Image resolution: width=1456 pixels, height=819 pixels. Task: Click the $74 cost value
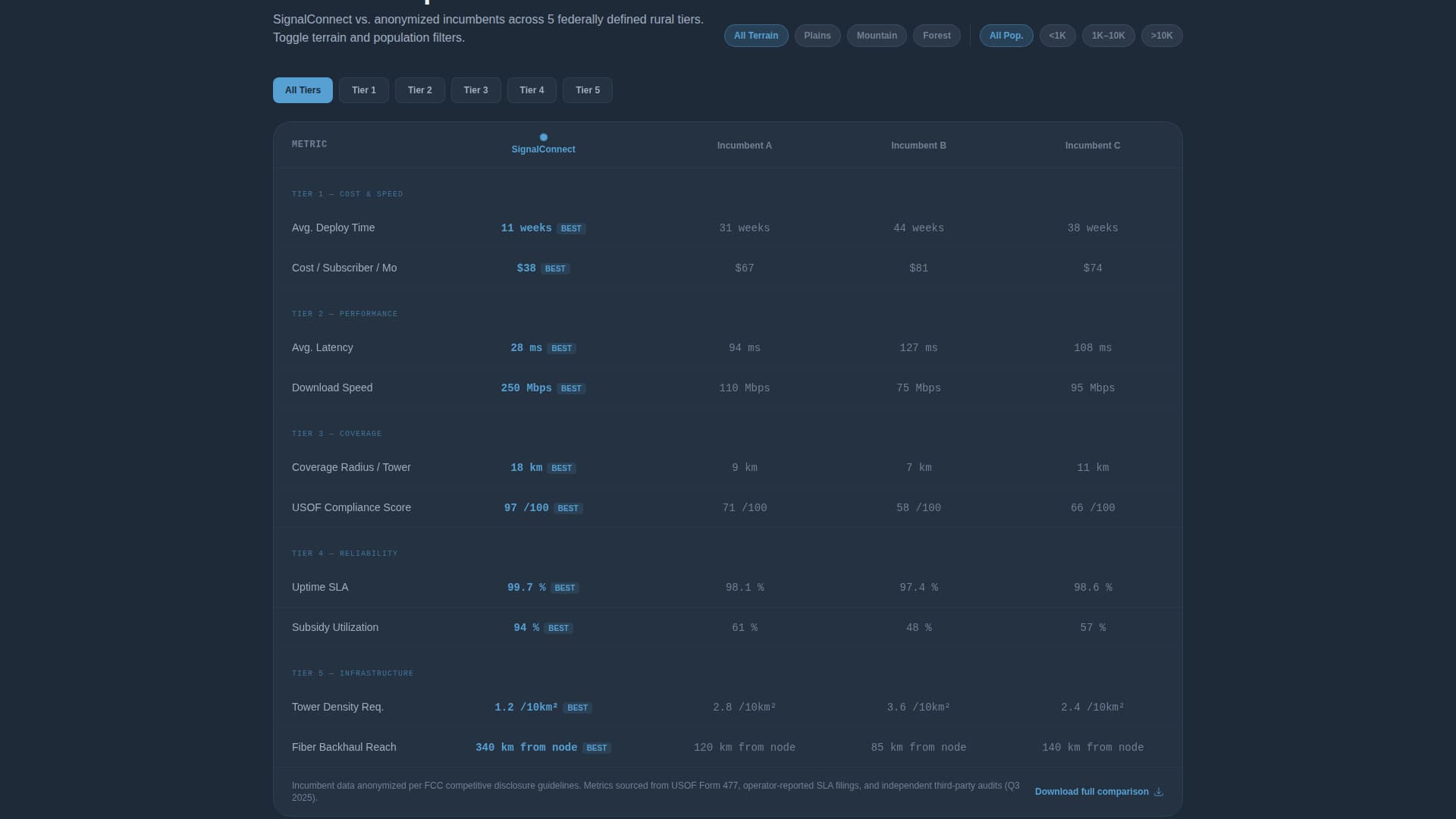[1093, 268]
